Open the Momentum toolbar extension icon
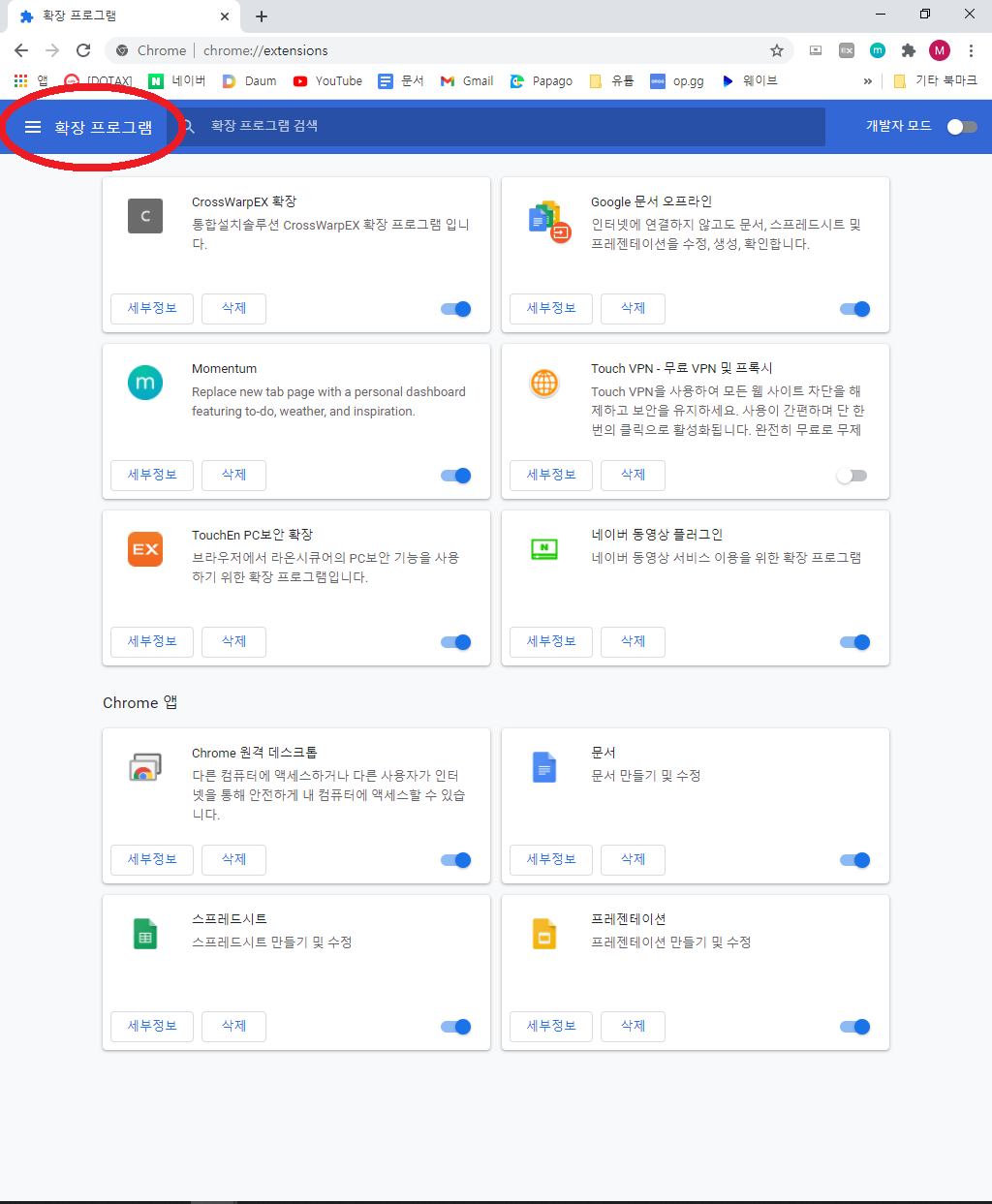 878,50
